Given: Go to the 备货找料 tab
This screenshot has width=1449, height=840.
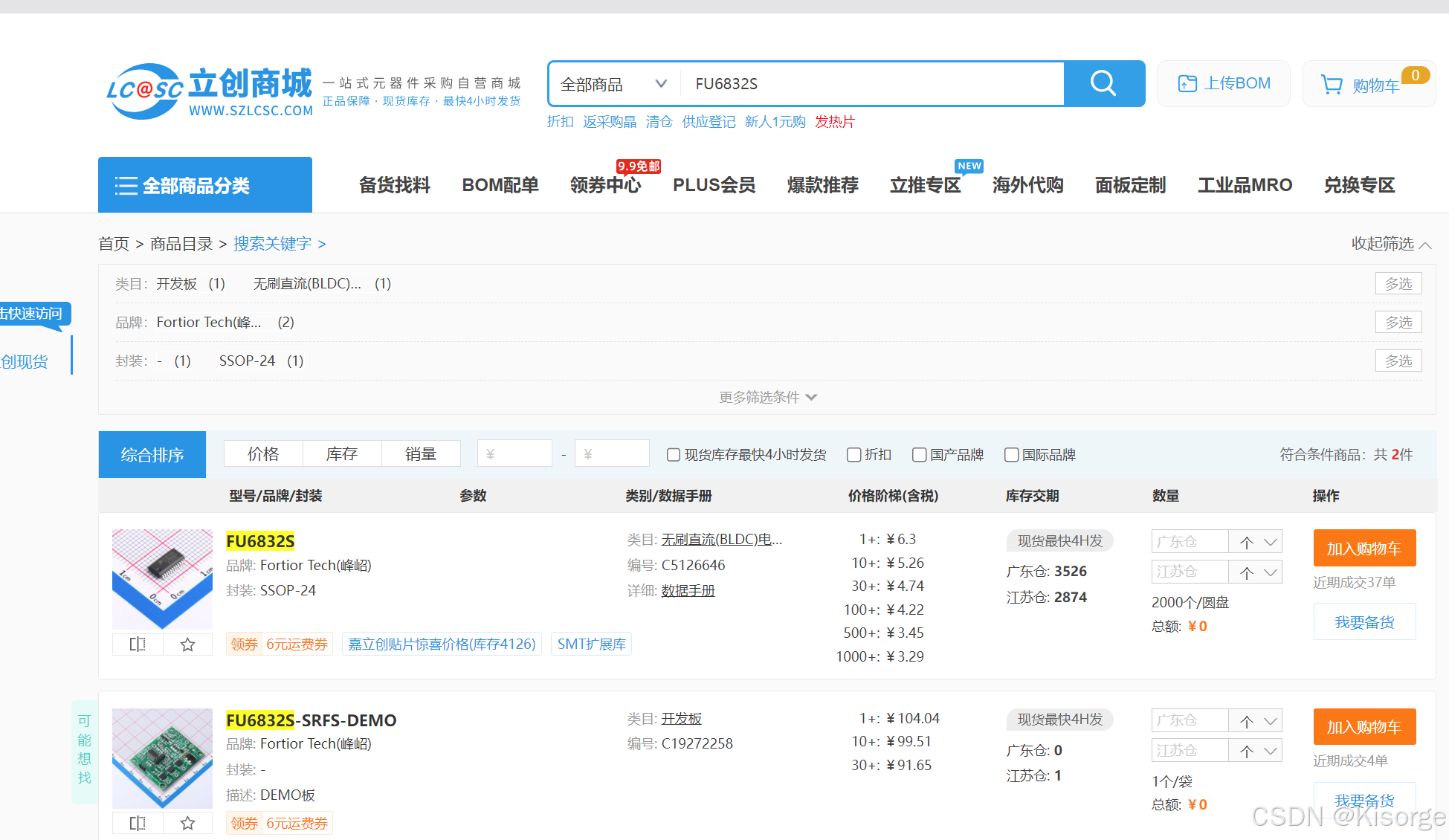Looking at the screenshot, I should pyautogui.click(x=395, y=185).
